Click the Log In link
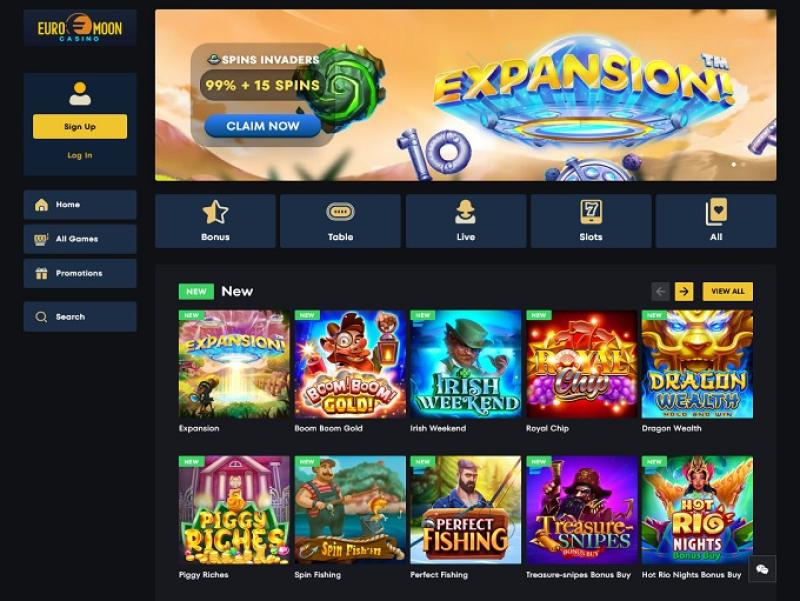 point(80,155)
